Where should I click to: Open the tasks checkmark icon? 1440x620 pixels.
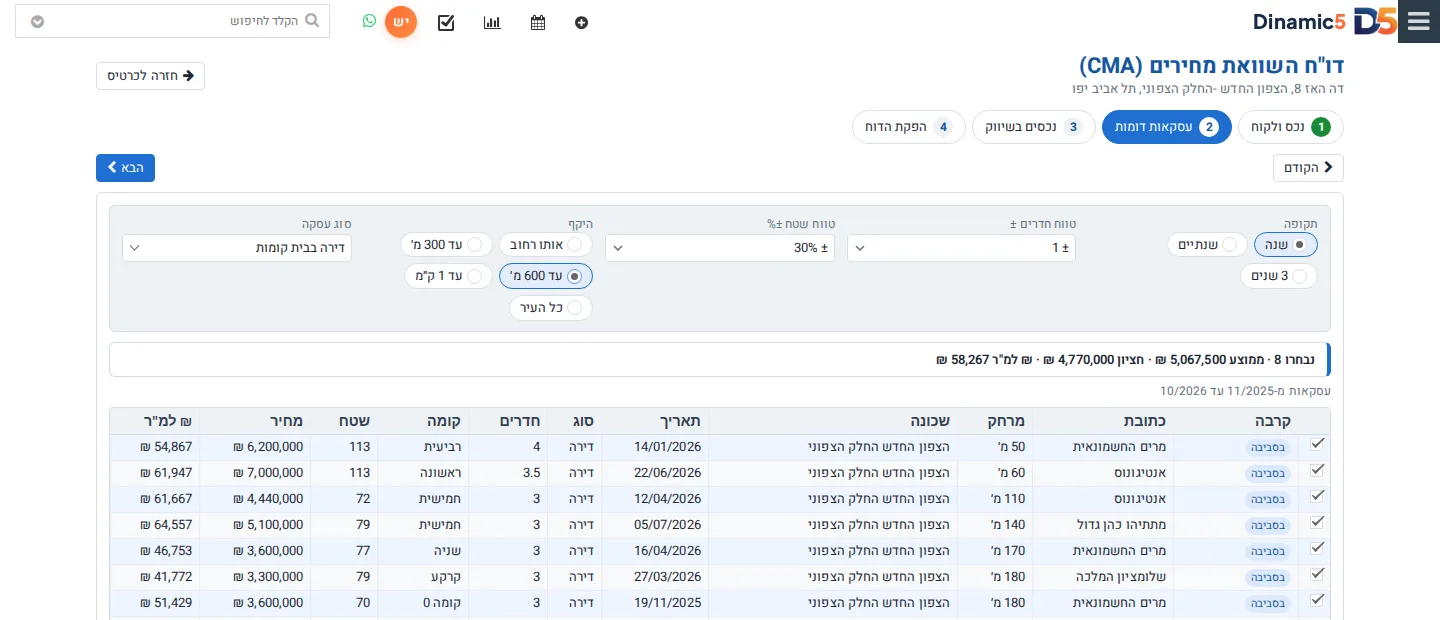(446, 22)
